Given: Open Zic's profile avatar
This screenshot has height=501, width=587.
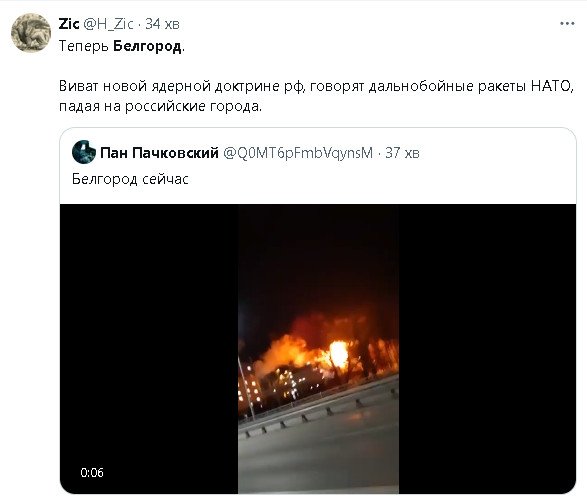Looking at the screenshot, I should (31, 33).
